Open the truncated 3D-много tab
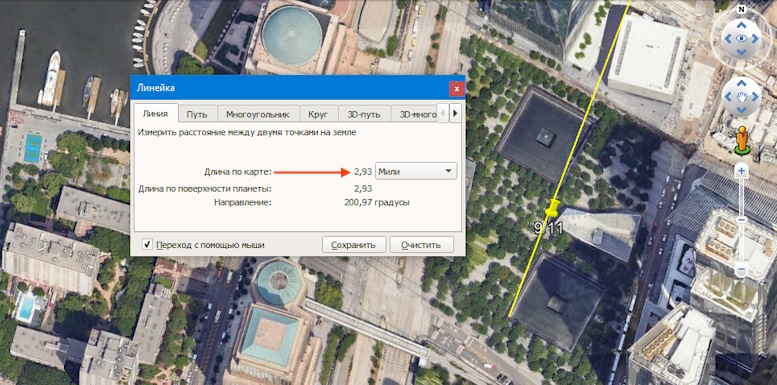 (x=414, y=114)
